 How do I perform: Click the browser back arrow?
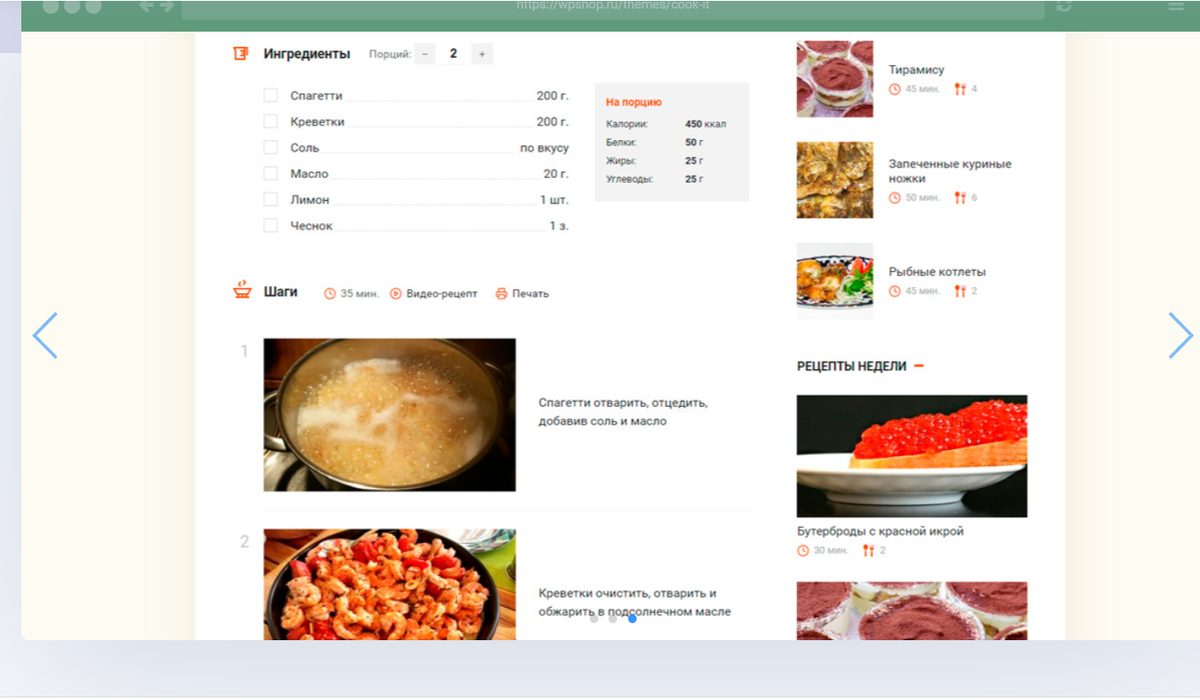click(x=146, y=6)
